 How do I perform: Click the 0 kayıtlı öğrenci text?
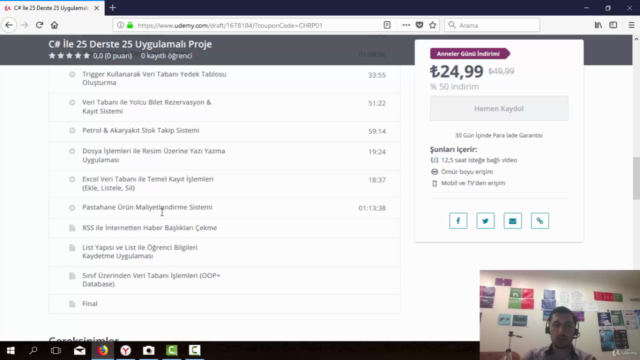click(x=166, y=56)
